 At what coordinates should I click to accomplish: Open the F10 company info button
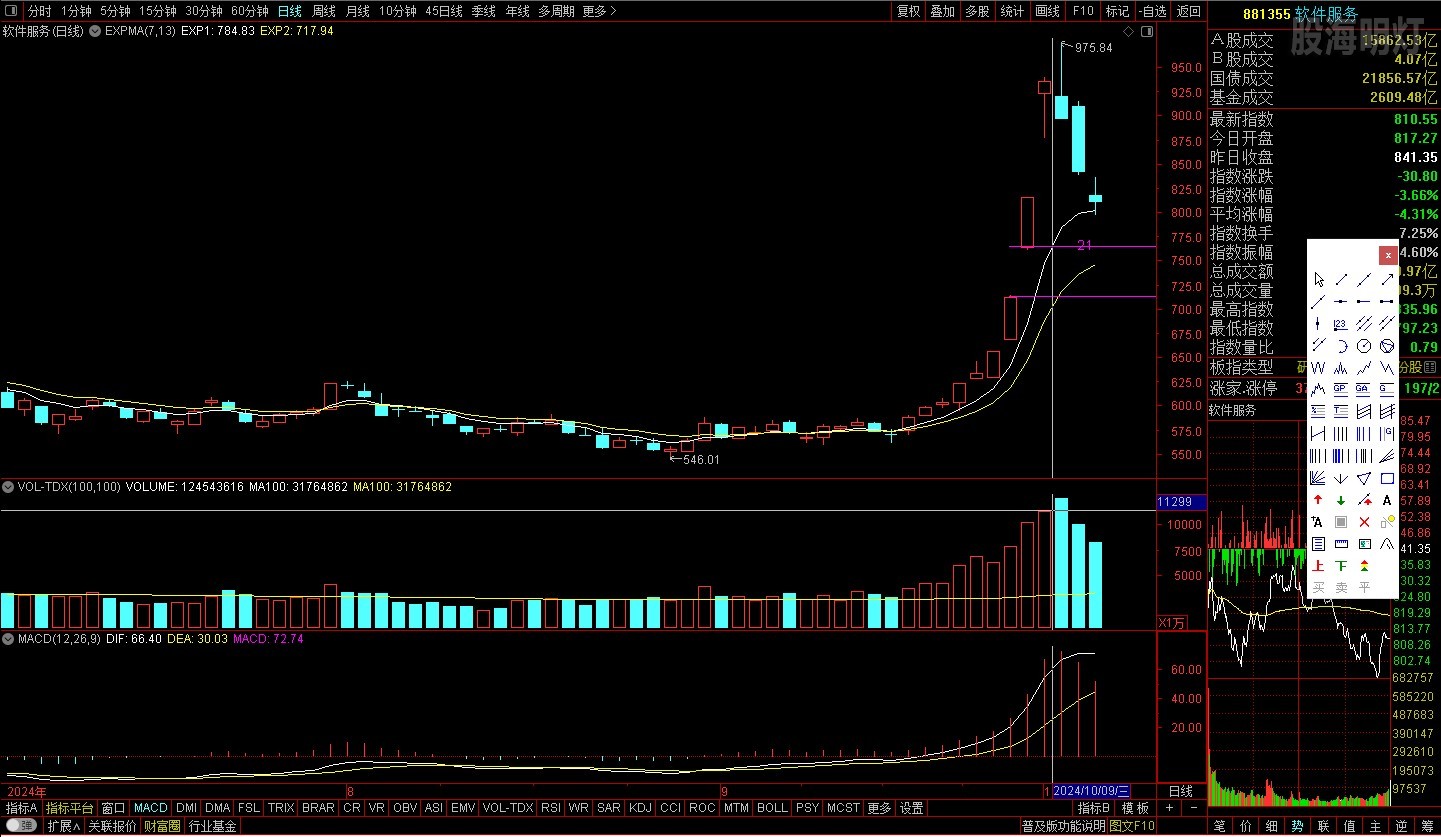(1082, 11)
